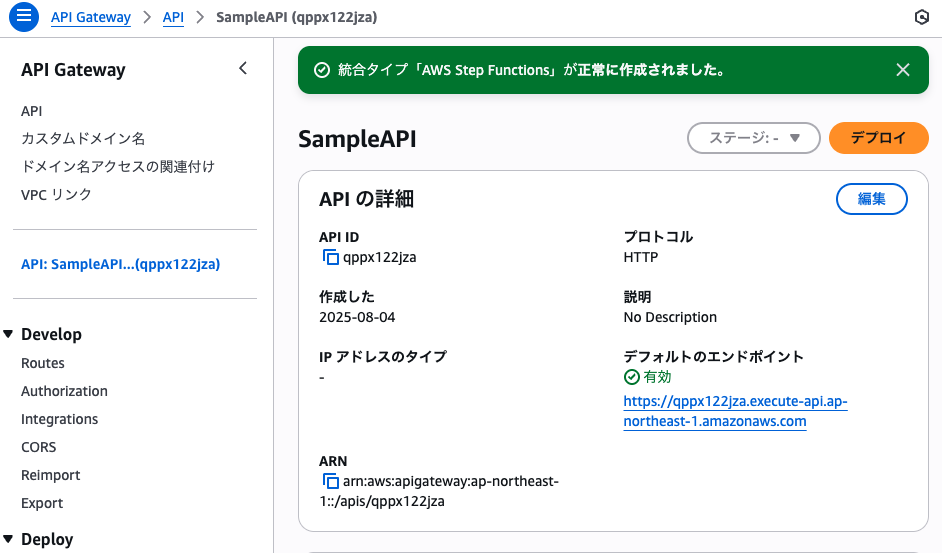Click the SampleAPI (qppx122jza) breadcrumb text
Image resolution: width=942 pixels, height=553 pixels.
tap(297, 17)
